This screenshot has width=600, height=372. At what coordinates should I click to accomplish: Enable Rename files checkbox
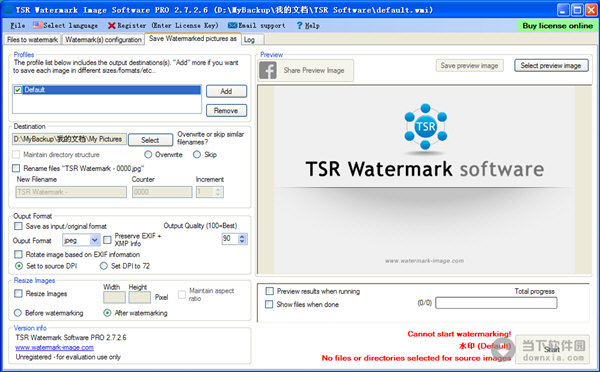[16, 168]
